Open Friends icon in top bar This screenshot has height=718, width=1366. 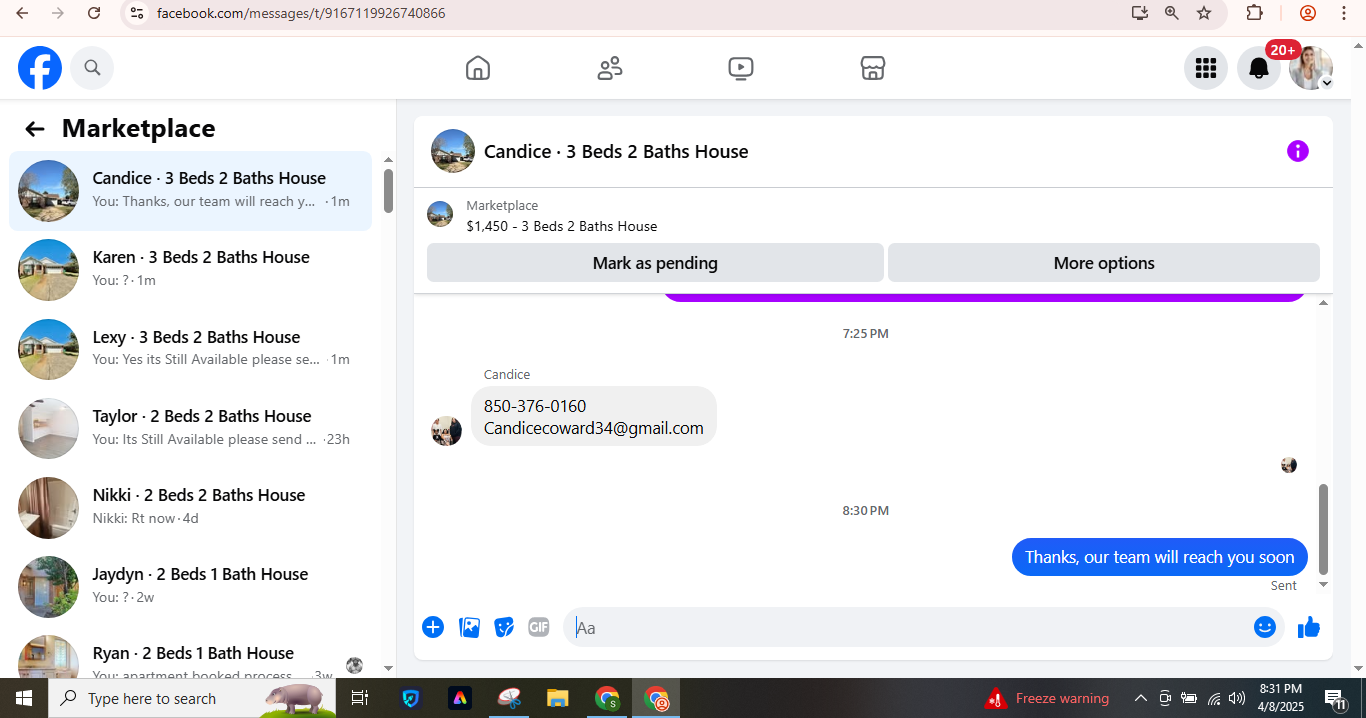(x=610, y=68)
